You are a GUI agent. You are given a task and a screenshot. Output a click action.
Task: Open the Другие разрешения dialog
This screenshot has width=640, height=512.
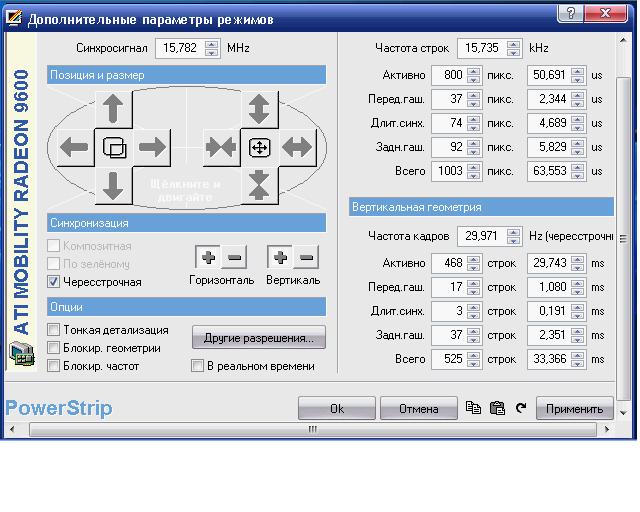(259, 338)
